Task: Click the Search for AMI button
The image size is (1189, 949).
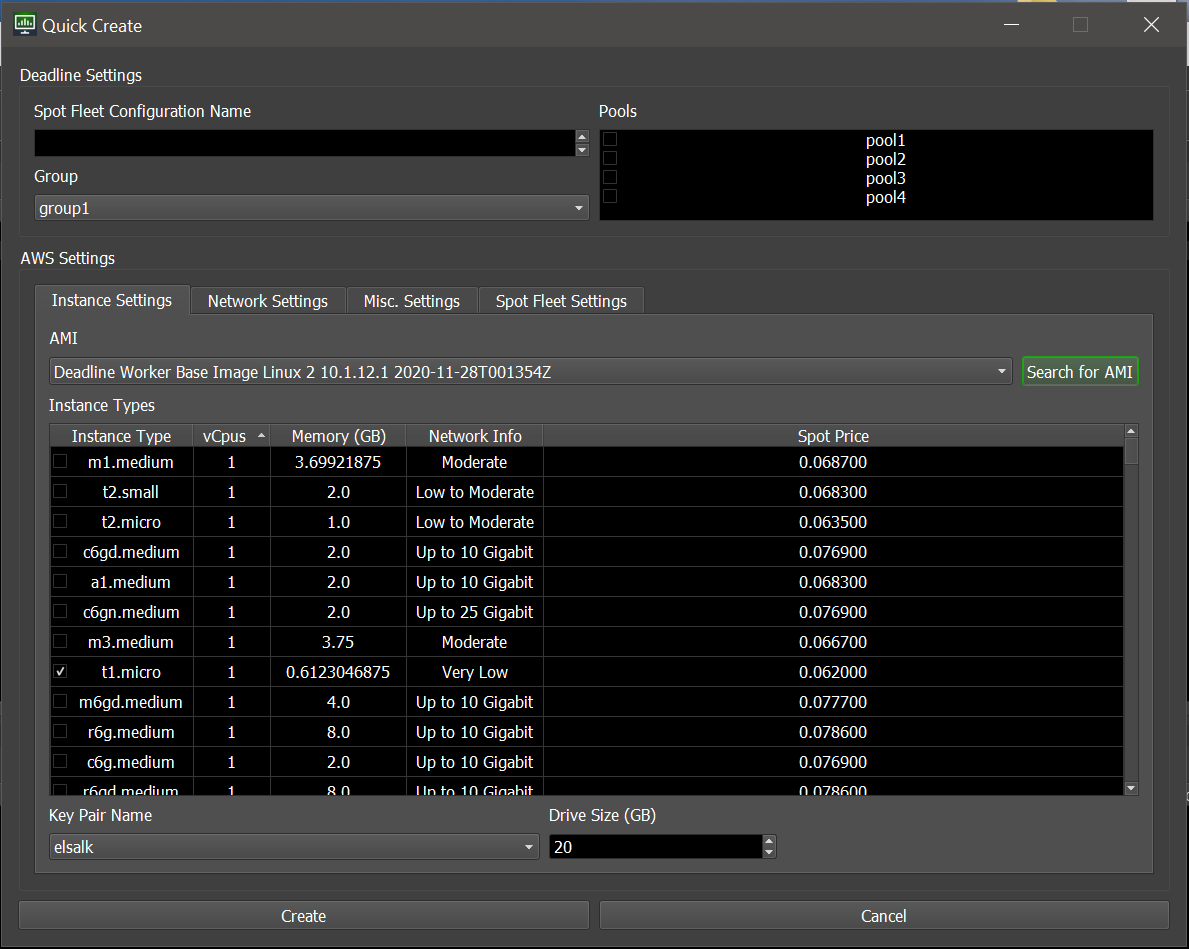Action: [x=1080, y=372]
